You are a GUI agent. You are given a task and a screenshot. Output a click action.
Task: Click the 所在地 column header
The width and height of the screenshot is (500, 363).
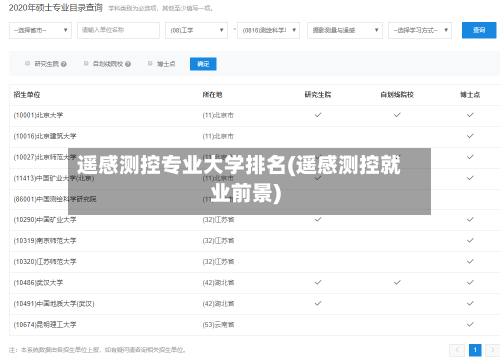point(212,95)
